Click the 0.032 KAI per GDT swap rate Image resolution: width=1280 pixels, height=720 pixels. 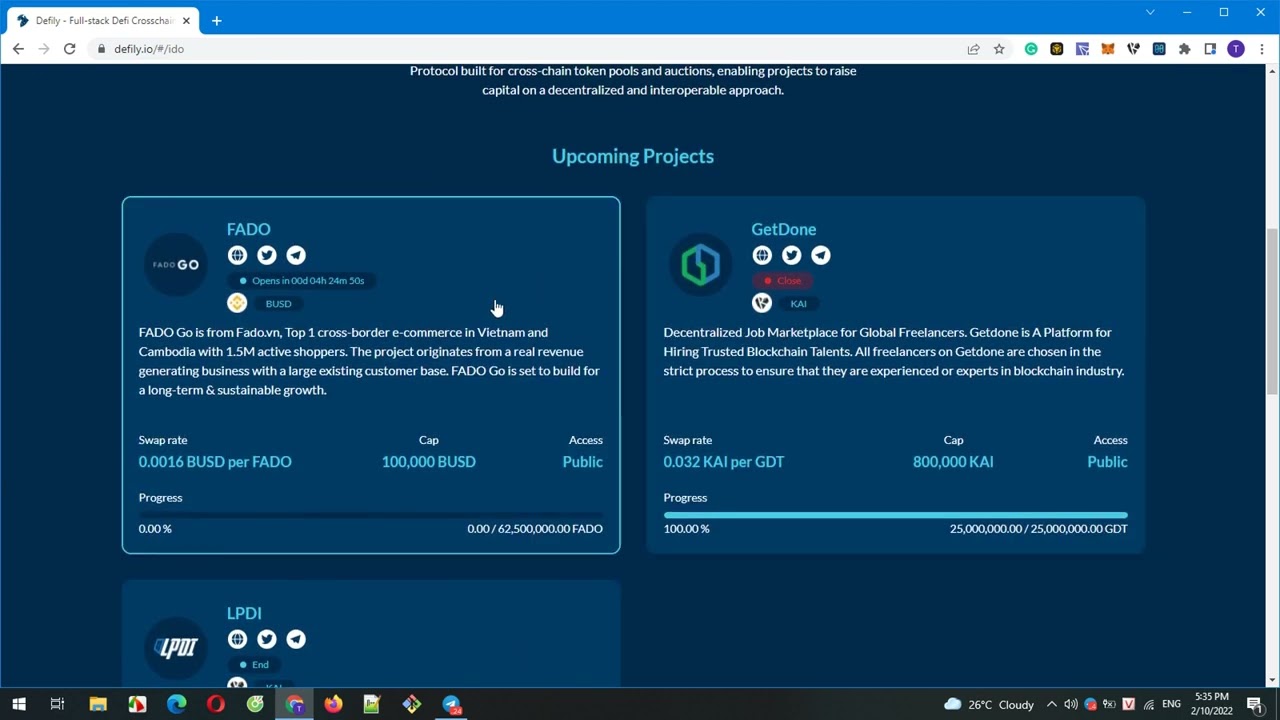[723, 462]
